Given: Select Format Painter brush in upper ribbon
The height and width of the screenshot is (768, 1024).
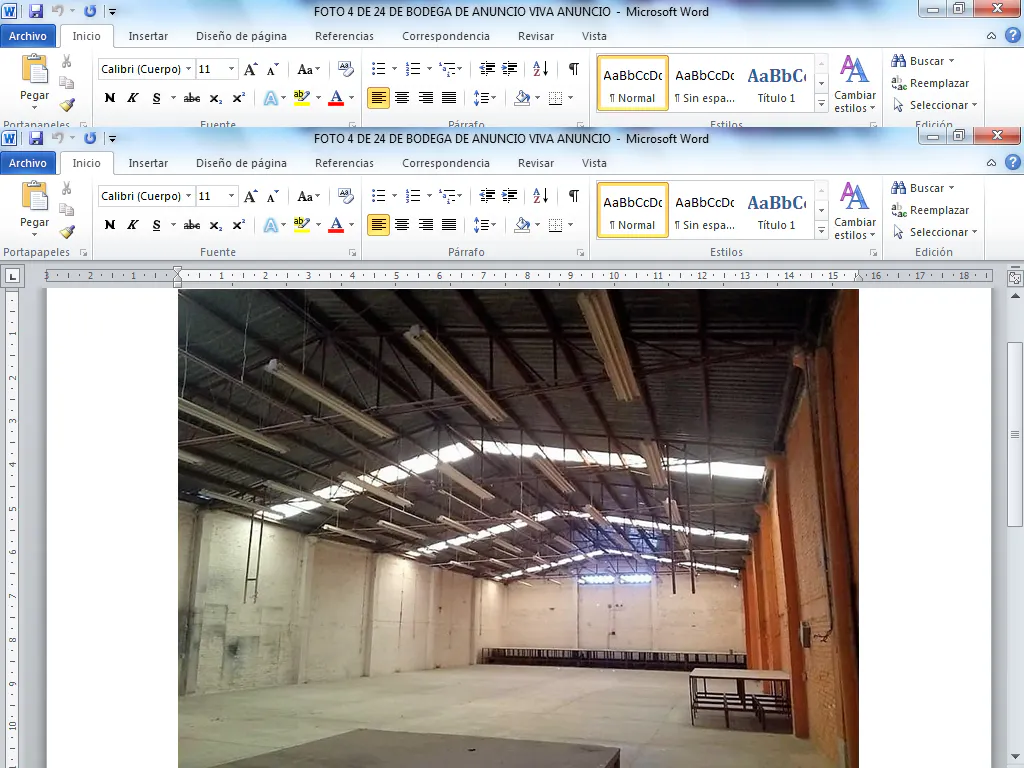Looking at the screenshot, I should coord(67,104).
